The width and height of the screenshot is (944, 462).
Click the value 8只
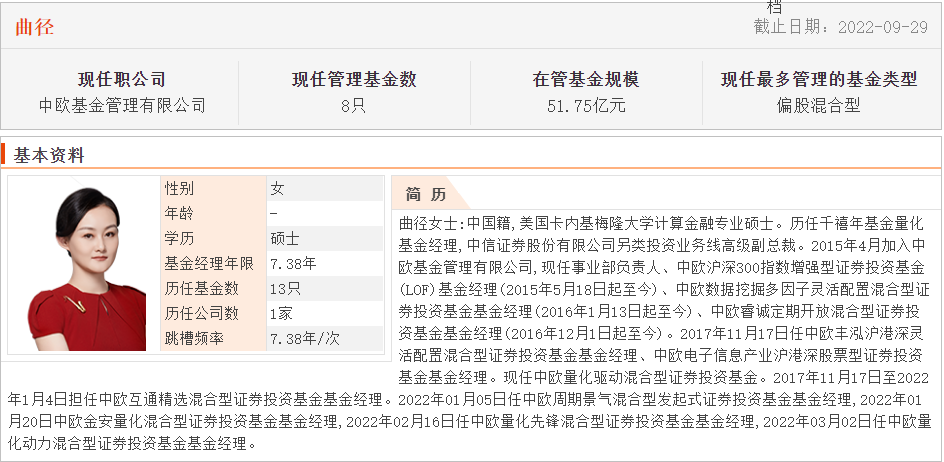(x=353, y=106)
